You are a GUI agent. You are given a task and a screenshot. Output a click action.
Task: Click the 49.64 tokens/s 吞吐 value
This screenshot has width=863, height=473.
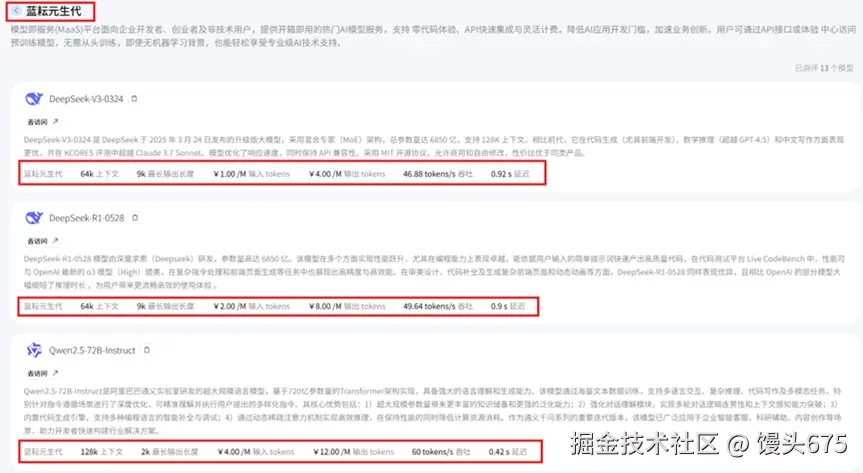point(438,306)
